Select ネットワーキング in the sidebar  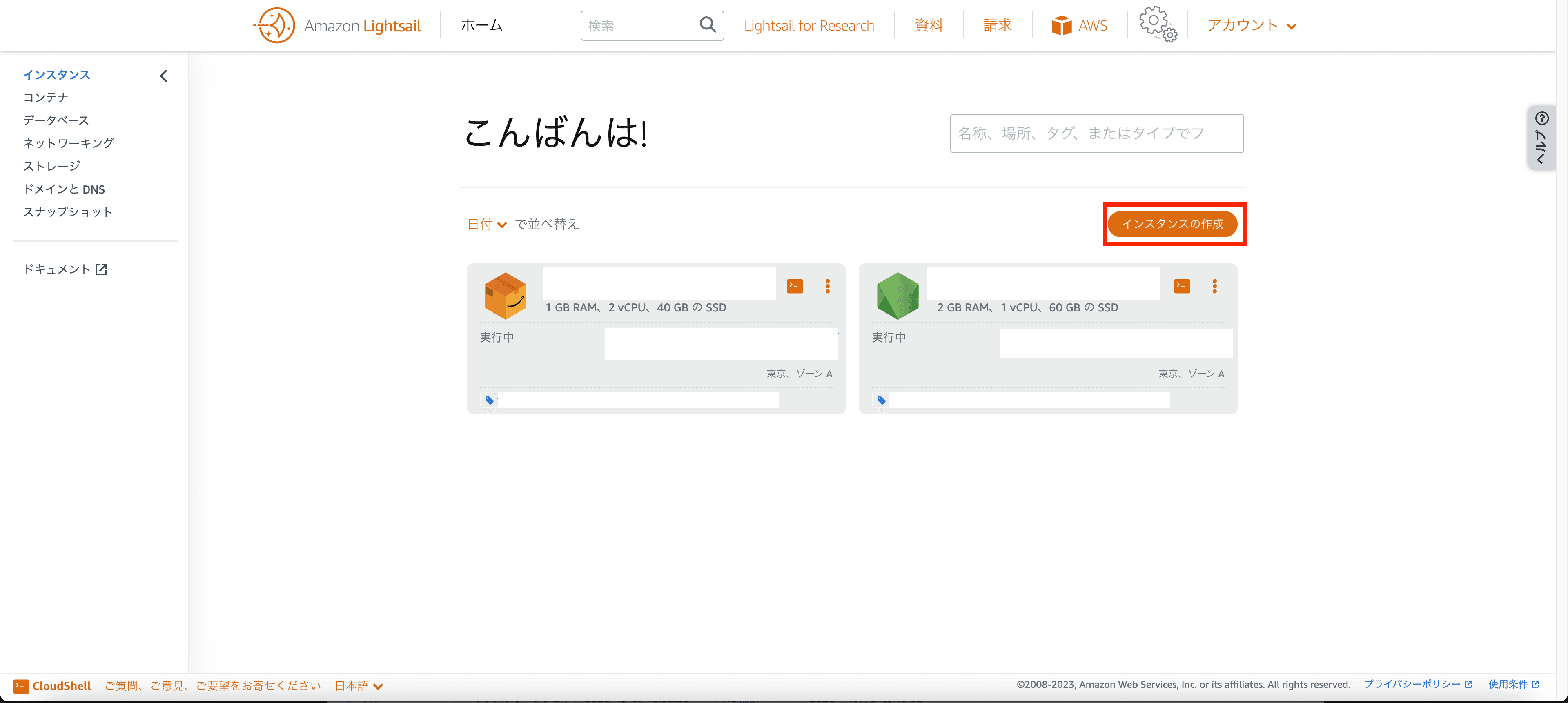[x=68, y=143]
